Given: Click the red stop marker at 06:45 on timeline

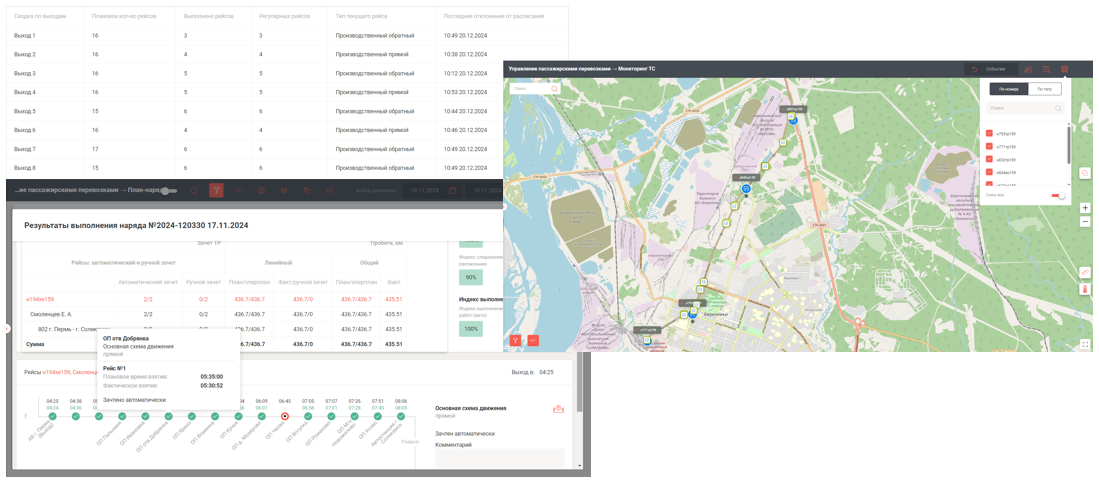Looking at the screenshot, I should point(285,416).
